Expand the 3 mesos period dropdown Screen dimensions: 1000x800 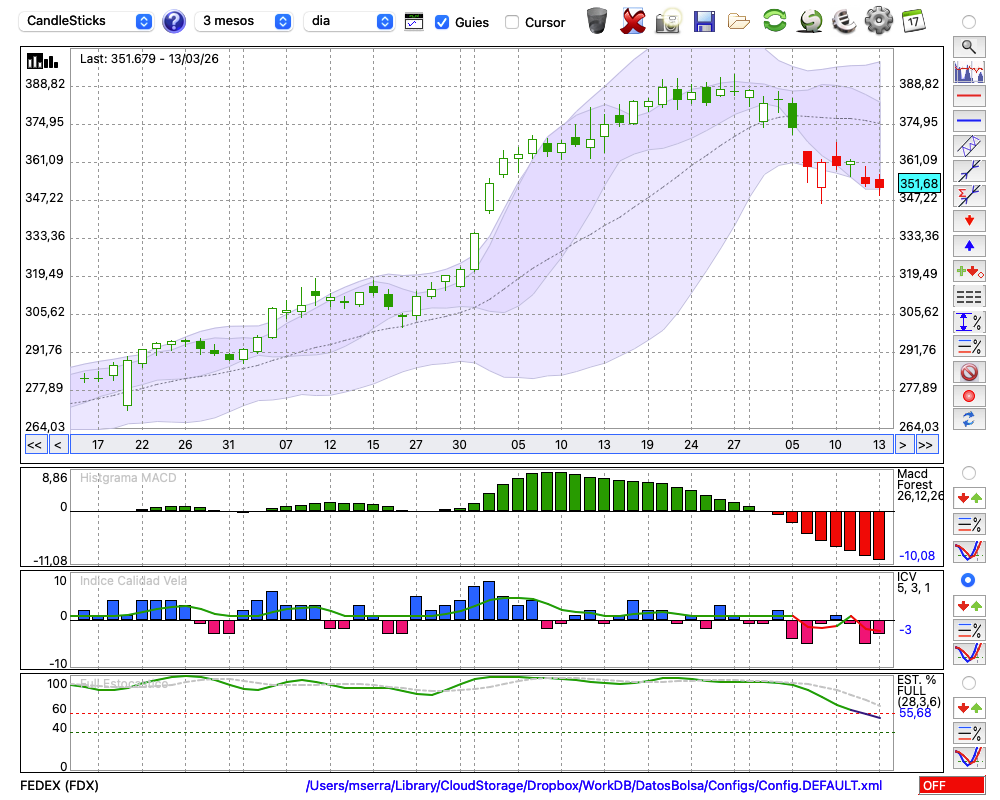(x=244, y=21)
